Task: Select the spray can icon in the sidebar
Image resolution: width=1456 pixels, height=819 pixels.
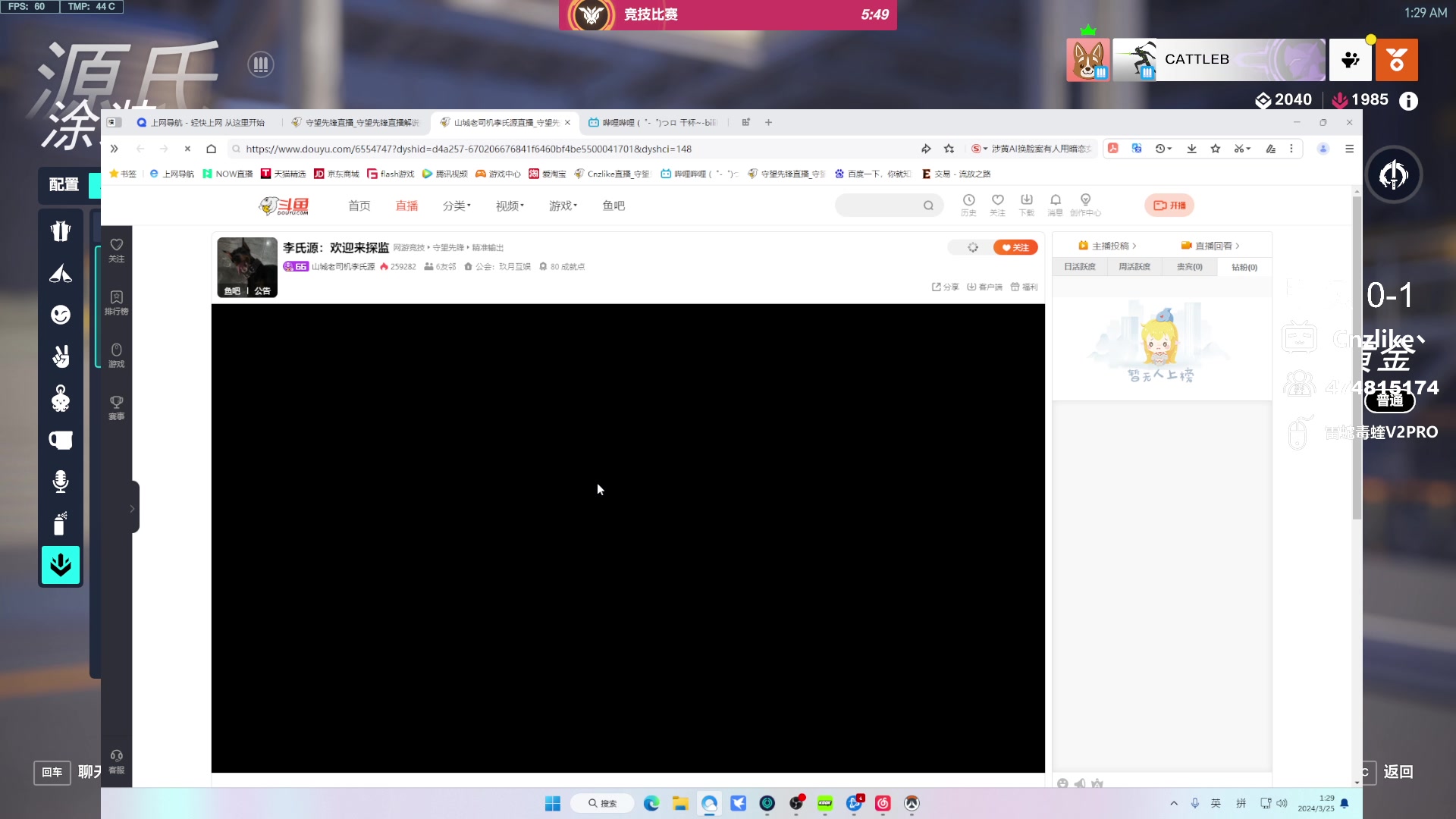Action: tap(61, 523)
